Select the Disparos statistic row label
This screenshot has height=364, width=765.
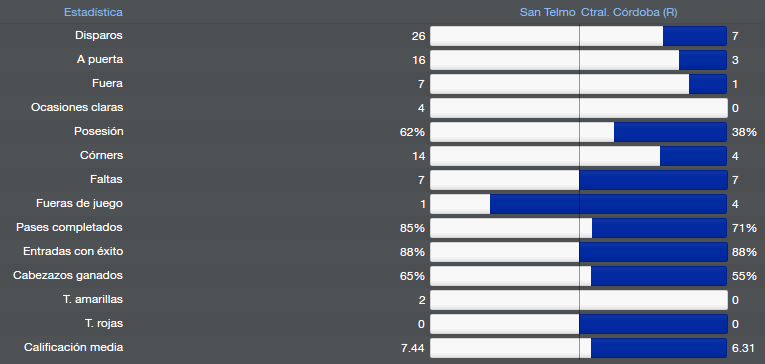pos(99,35)
